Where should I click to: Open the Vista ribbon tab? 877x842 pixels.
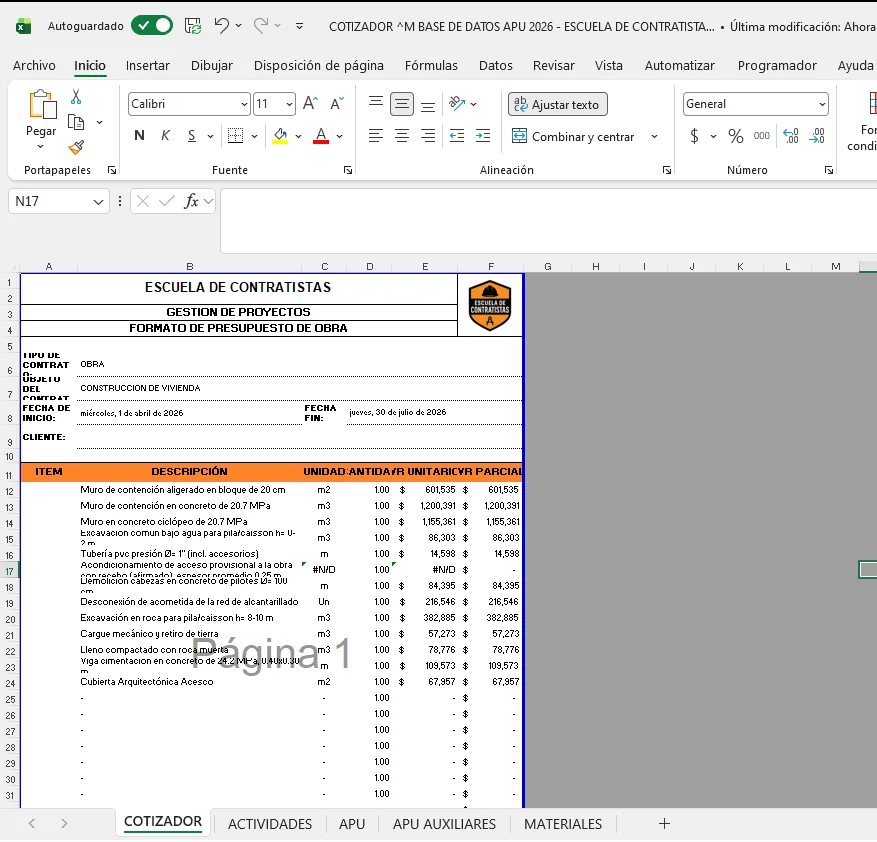609,65
